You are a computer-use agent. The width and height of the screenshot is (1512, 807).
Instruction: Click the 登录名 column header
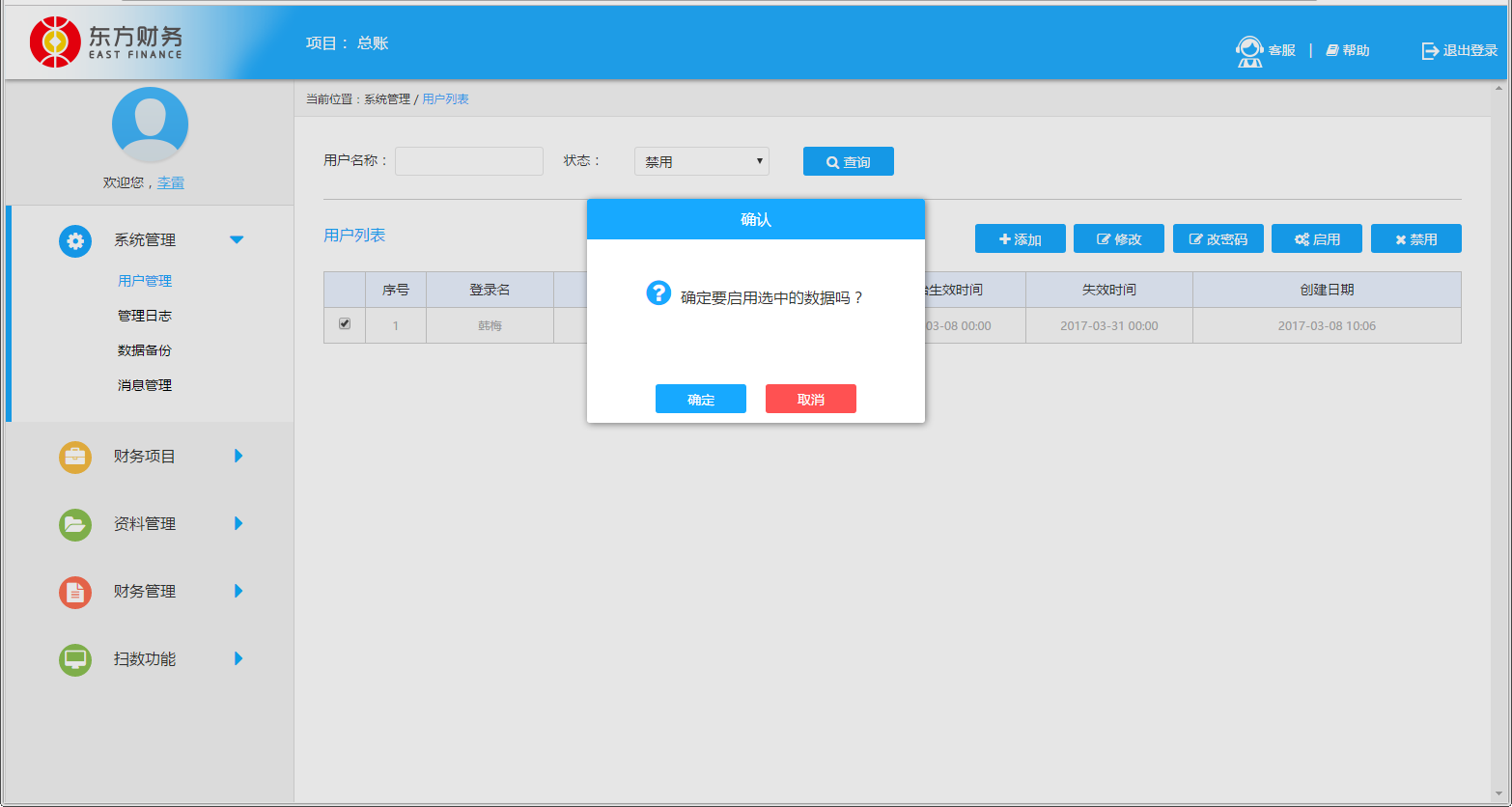490,290
